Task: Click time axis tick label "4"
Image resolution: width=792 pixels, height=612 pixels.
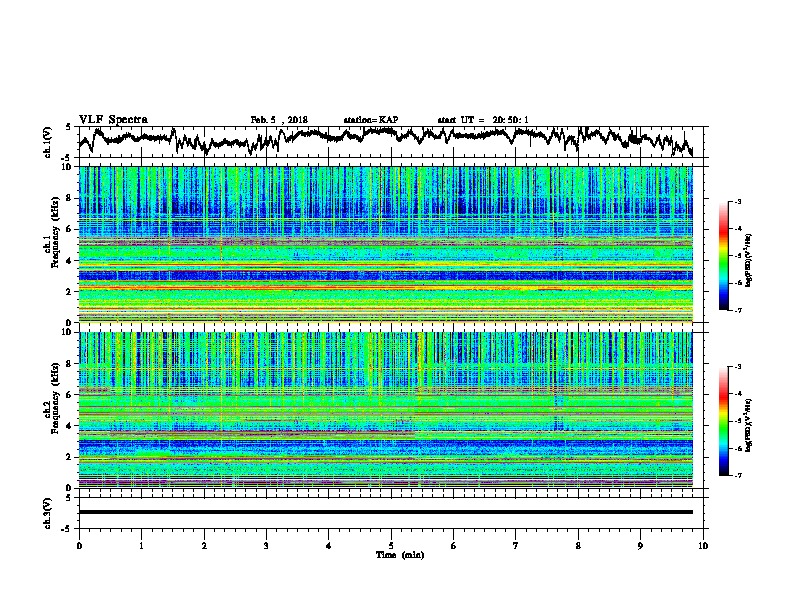Action: [x=329, y=546]
